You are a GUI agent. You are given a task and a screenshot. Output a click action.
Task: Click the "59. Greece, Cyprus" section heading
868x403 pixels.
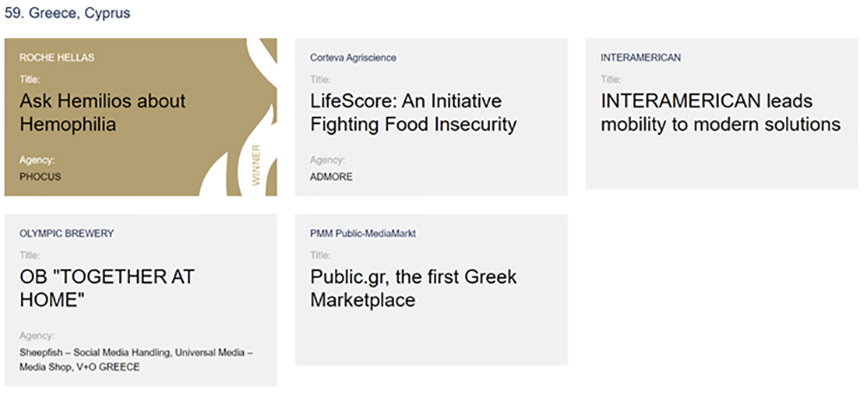tap(67, 14)
